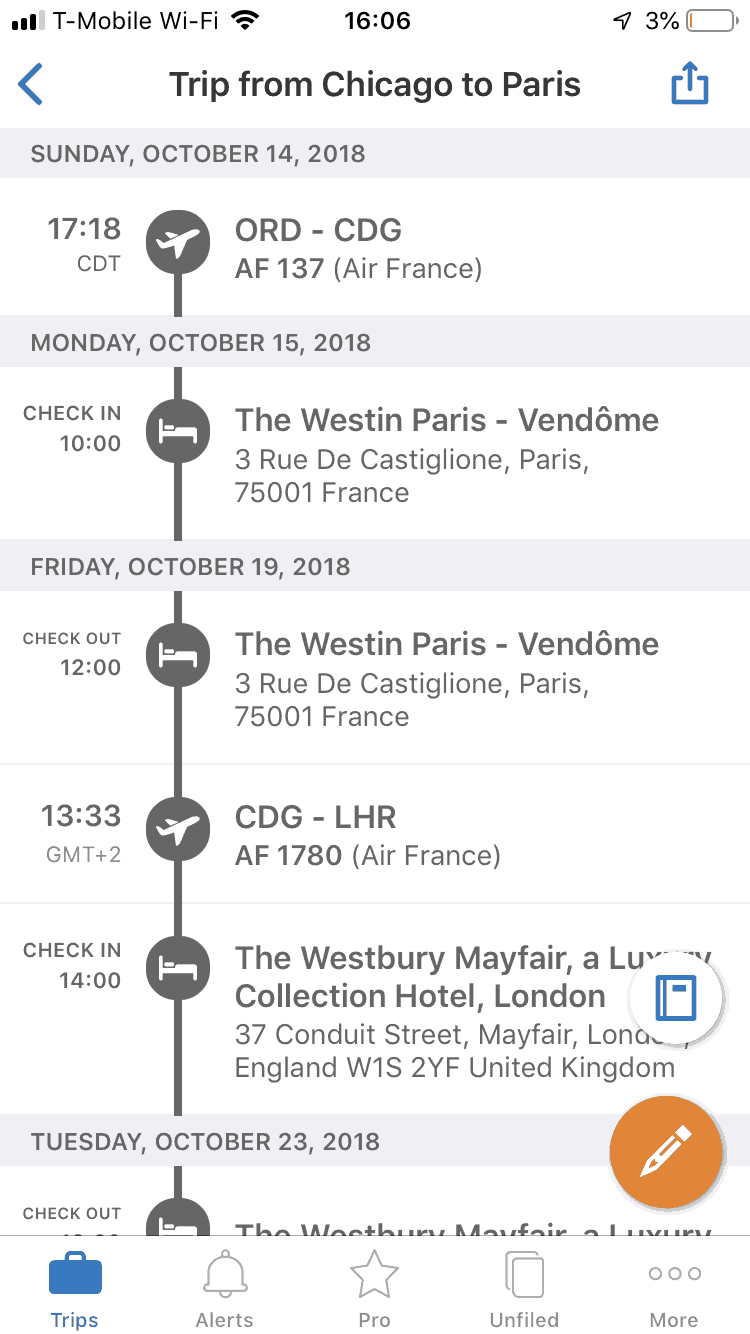Tap the CDG - LHR flight airplane icon

[178, 828]
